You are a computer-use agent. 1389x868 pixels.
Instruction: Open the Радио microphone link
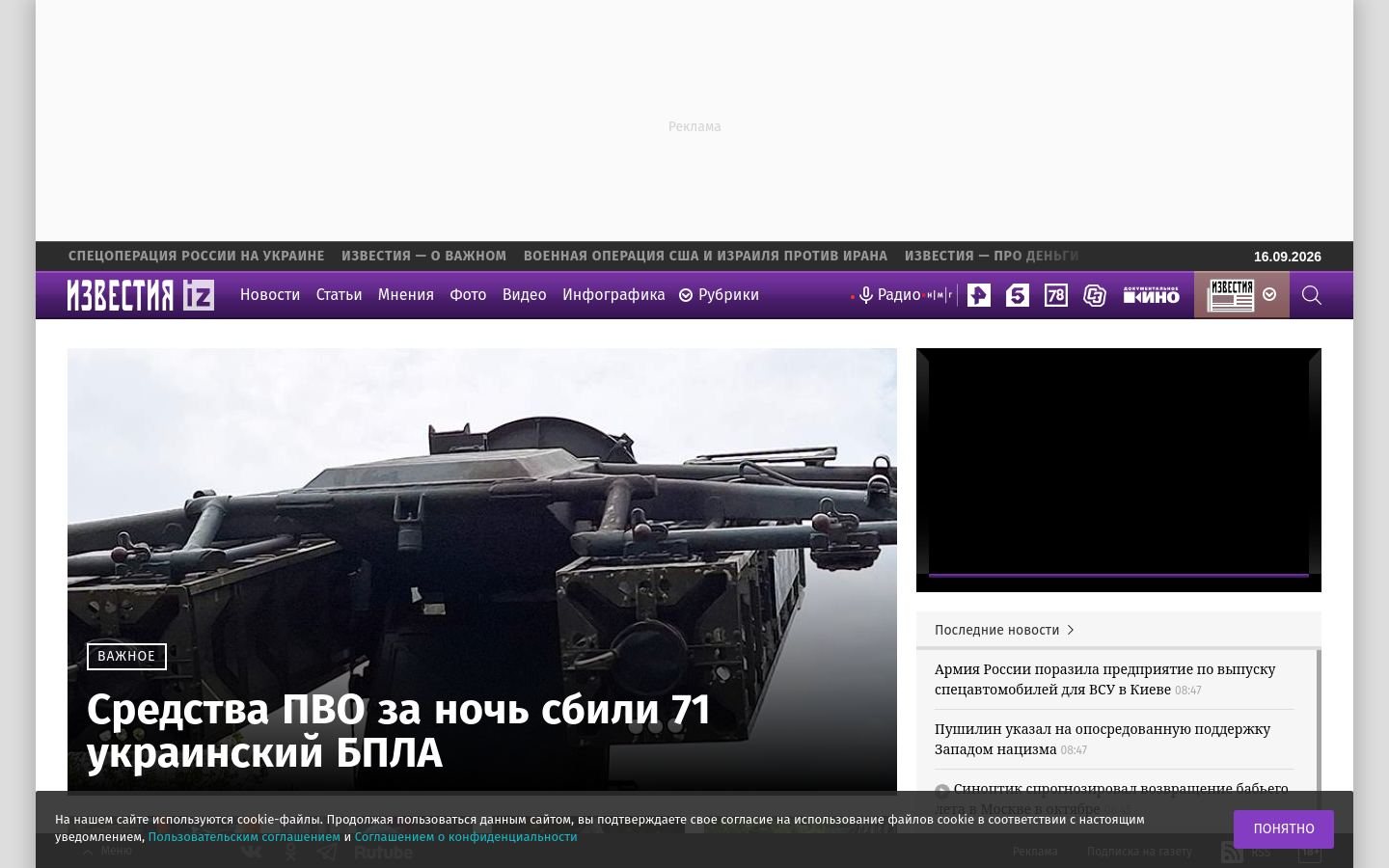click(889, 295)
